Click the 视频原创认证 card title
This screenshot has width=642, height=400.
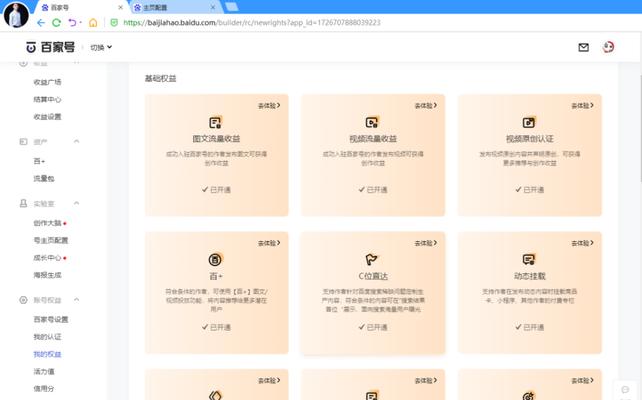[530, 139]
